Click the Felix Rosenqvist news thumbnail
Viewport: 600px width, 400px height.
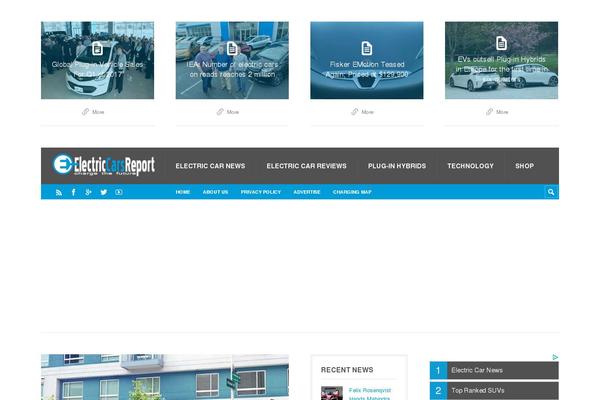point(332,393)
